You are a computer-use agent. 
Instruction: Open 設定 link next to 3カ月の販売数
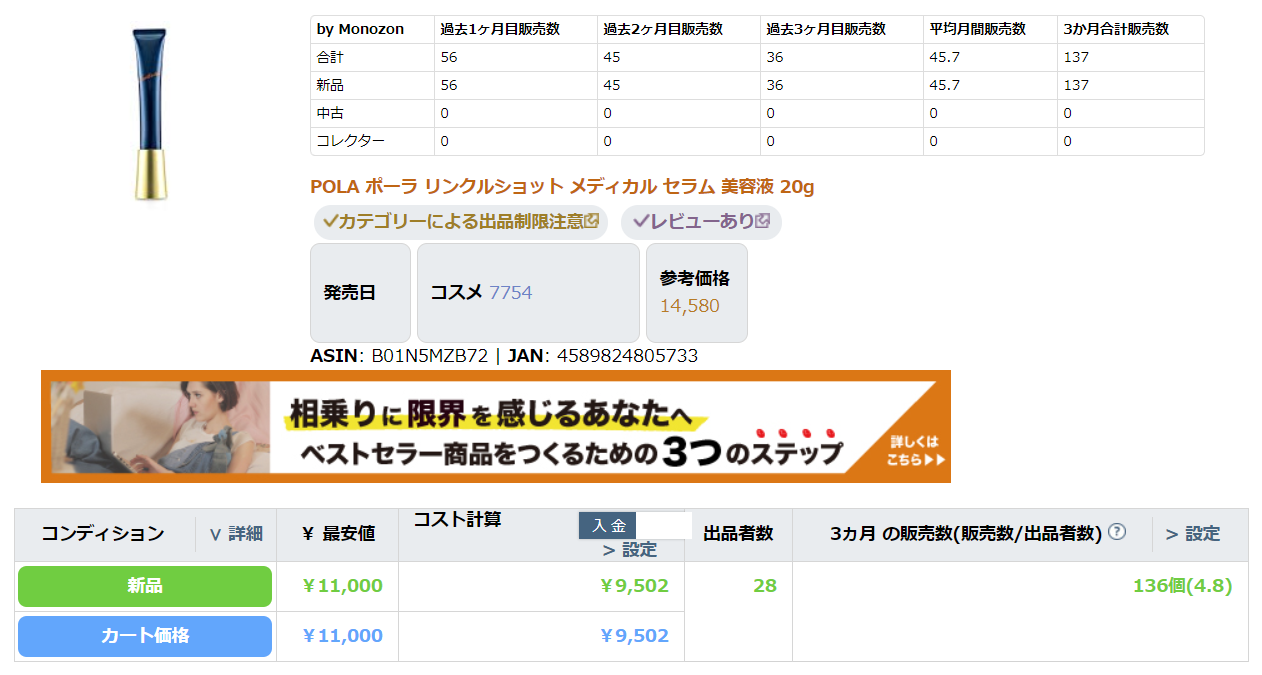pos(1193,534)
